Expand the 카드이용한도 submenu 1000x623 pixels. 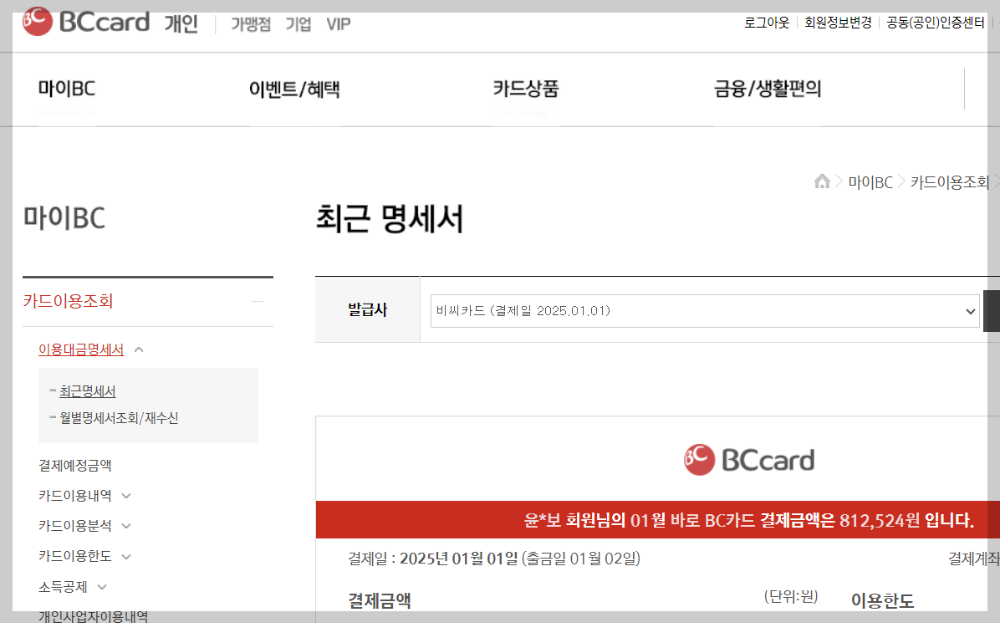pyautogui.click(x=126, y=557)
